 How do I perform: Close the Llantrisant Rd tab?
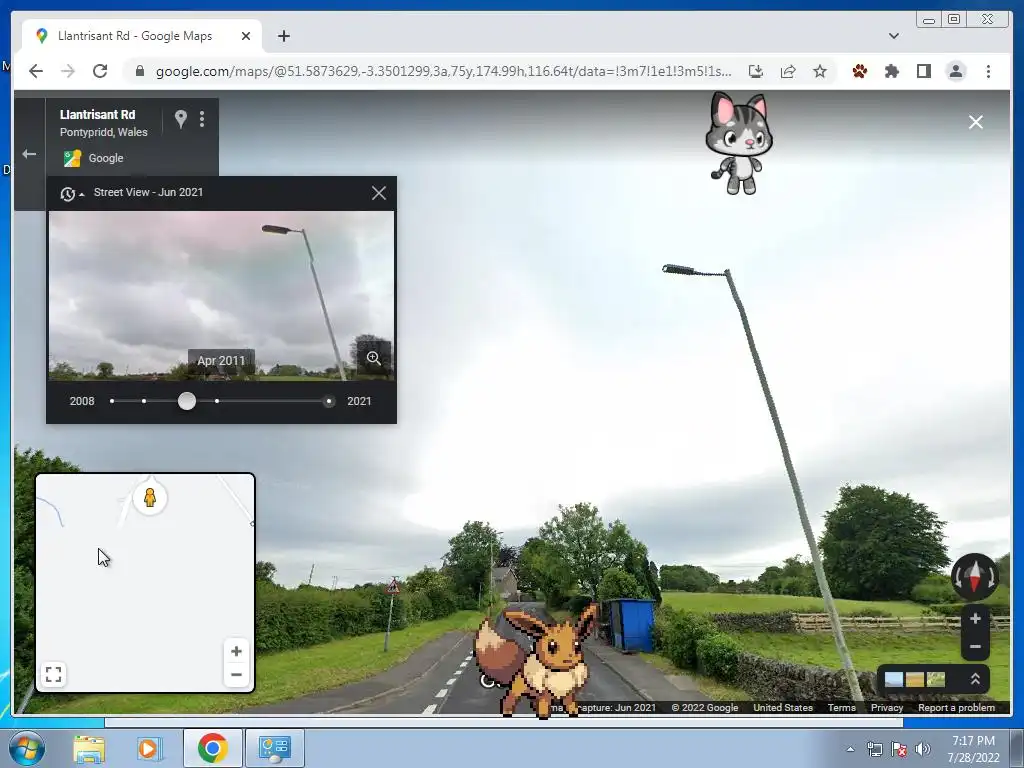pyautogui.click(x=246, y=36)
